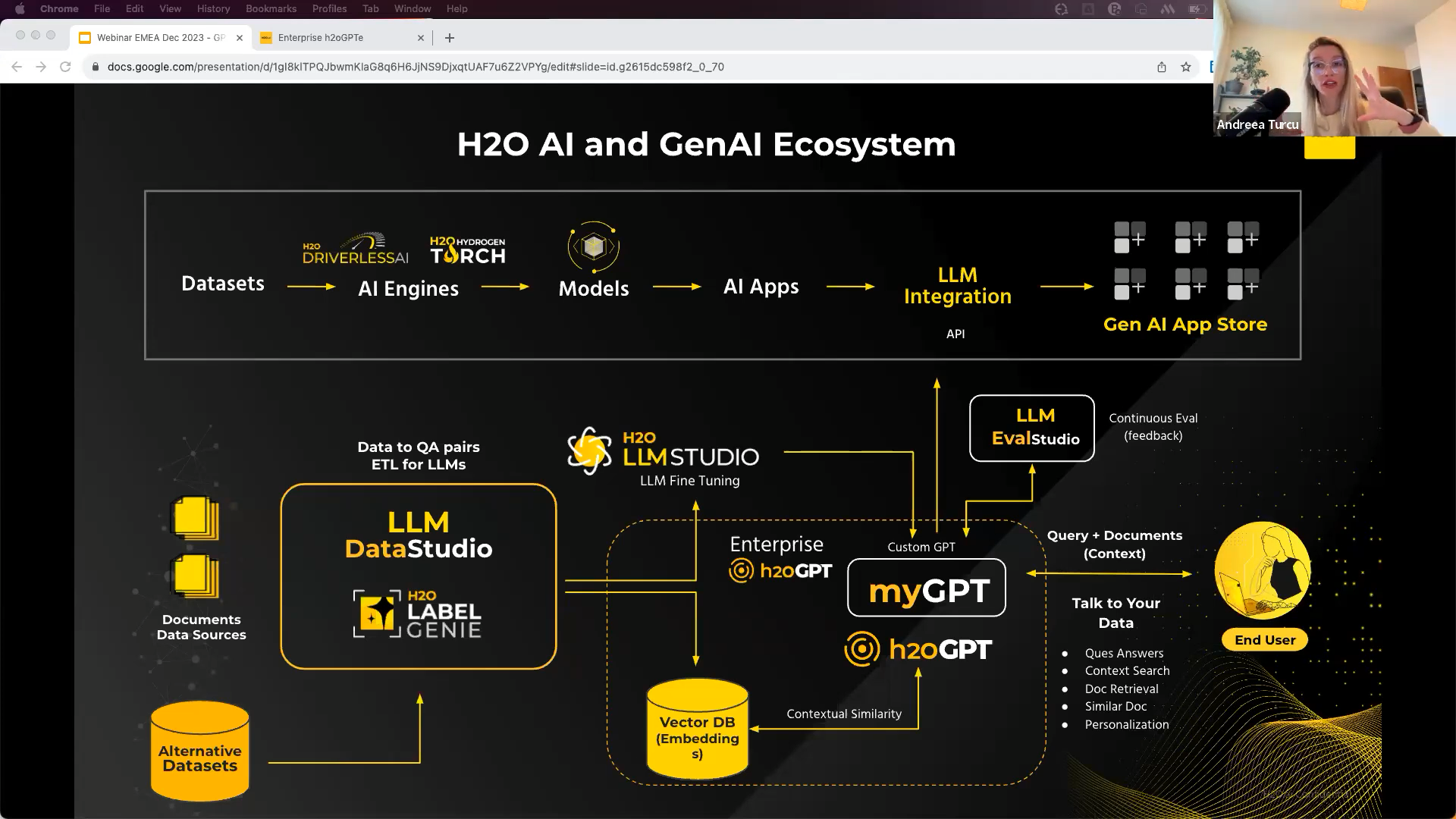Screen dimensions: 1456x819
Task: Open the Bookmarks menu
Action: pos(271,9)
